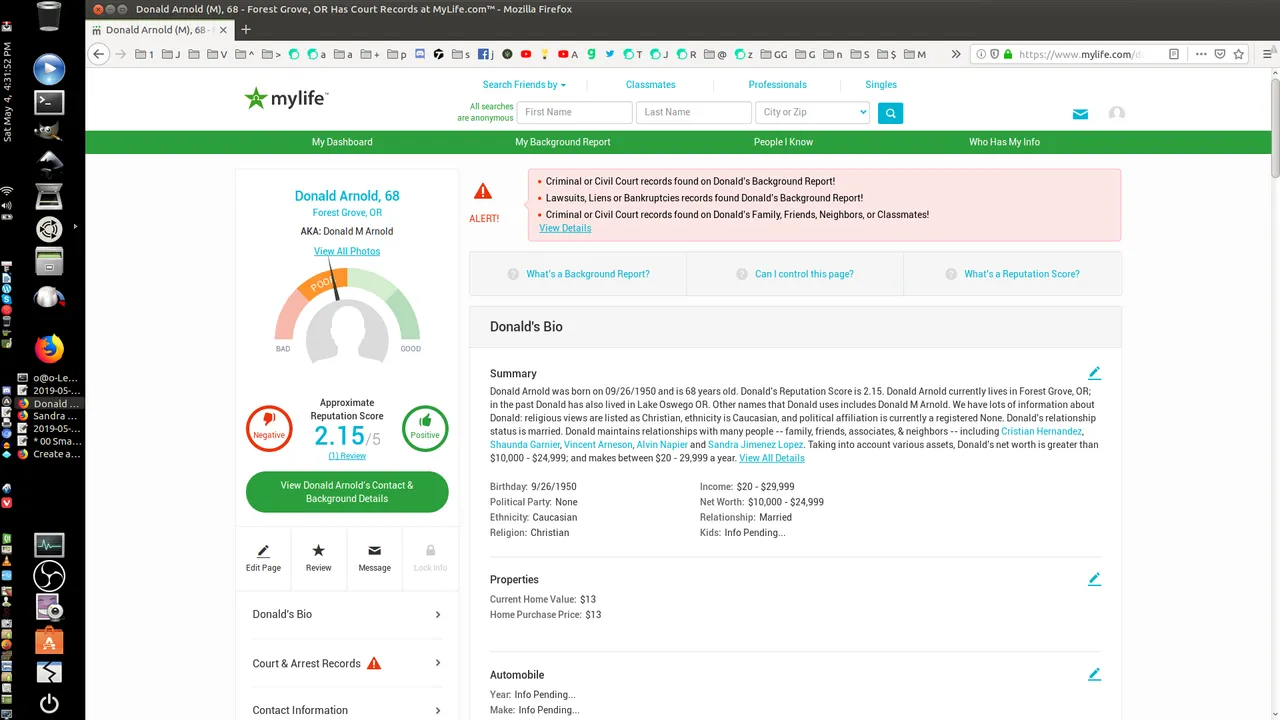Open Cristian Hernandez profile link
This screenshot has height=720, width=1280.
(1041, 431)
